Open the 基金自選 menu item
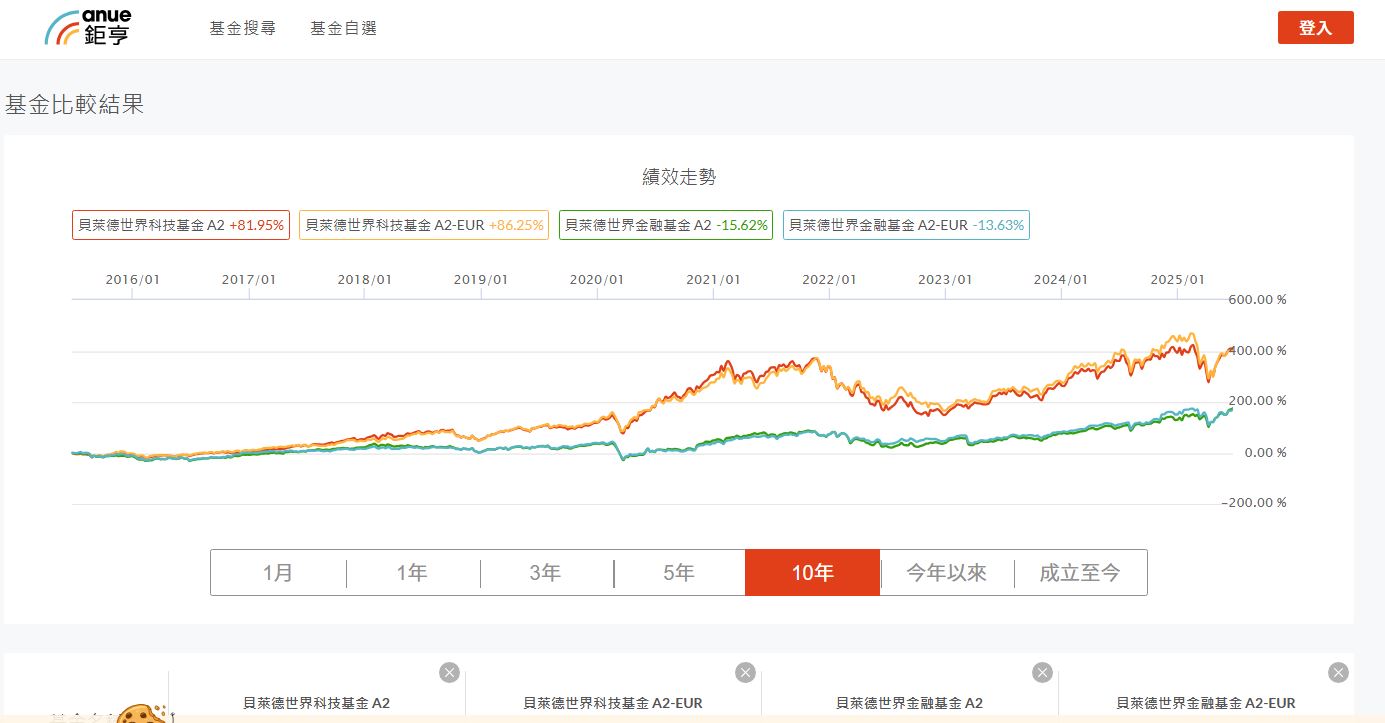 344,28
